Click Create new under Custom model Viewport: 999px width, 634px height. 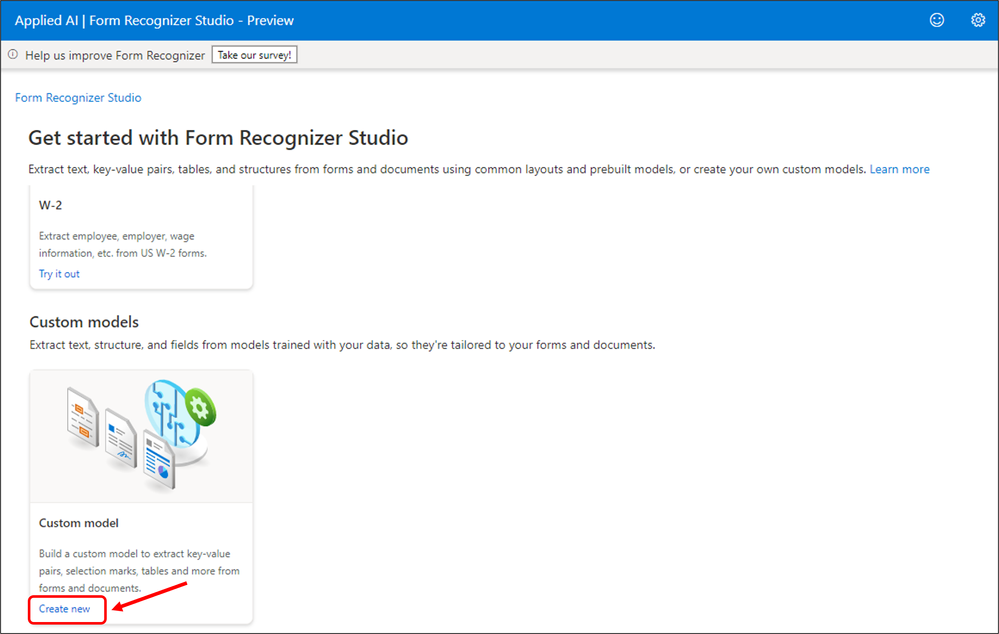tap(64, 609)
